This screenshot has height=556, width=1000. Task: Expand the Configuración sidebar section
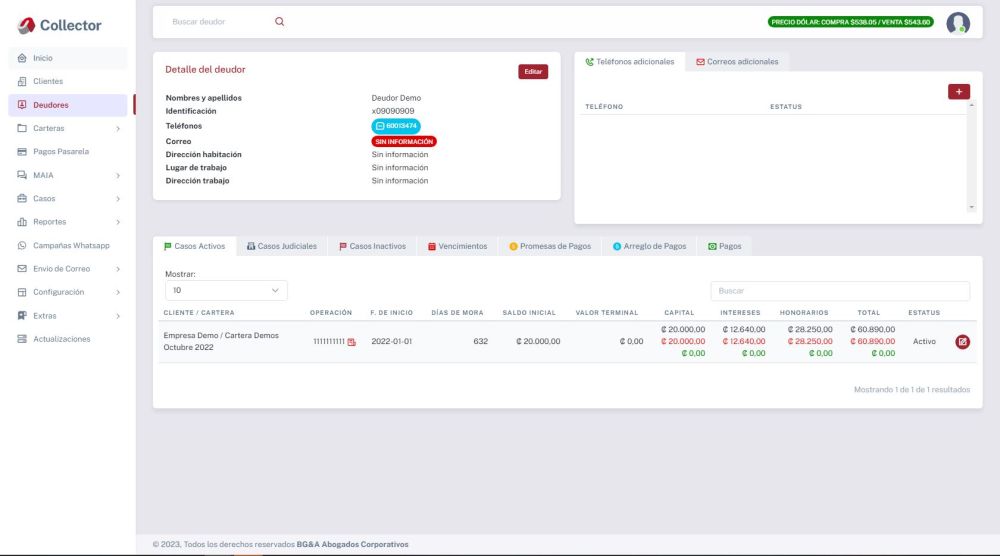click(x=68, y=292)
